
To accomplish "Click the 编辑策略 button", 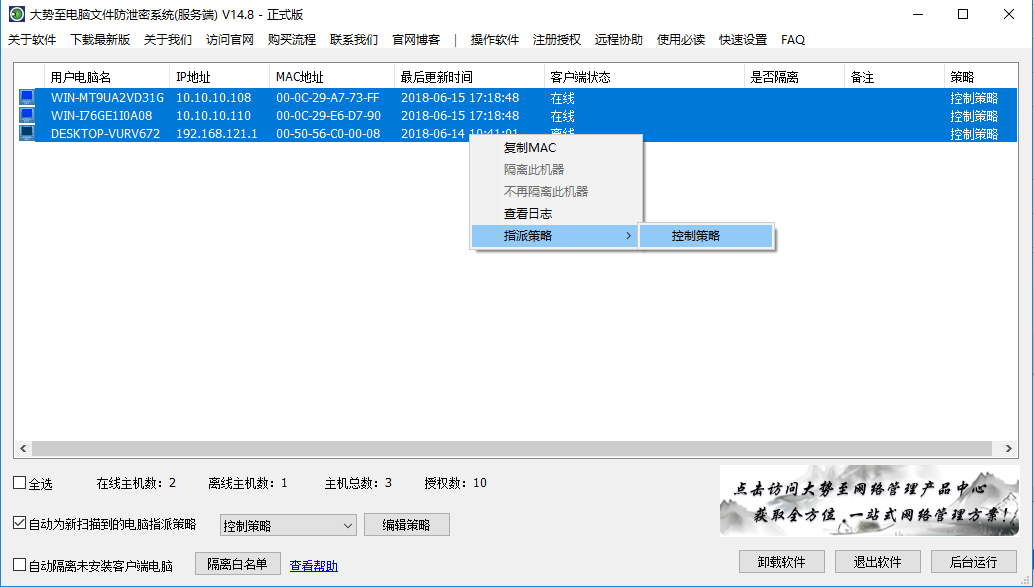I will click(406, 525).
